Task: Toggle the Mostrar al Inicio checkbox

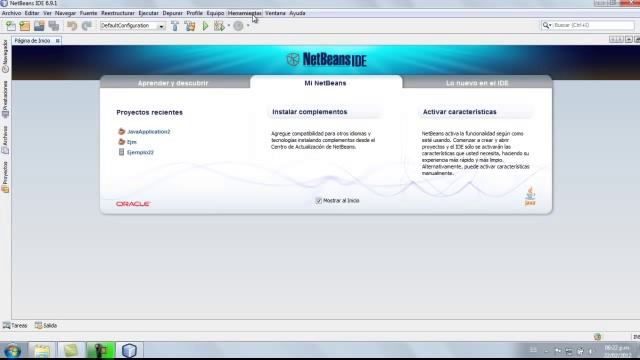Action: point(319,201)
